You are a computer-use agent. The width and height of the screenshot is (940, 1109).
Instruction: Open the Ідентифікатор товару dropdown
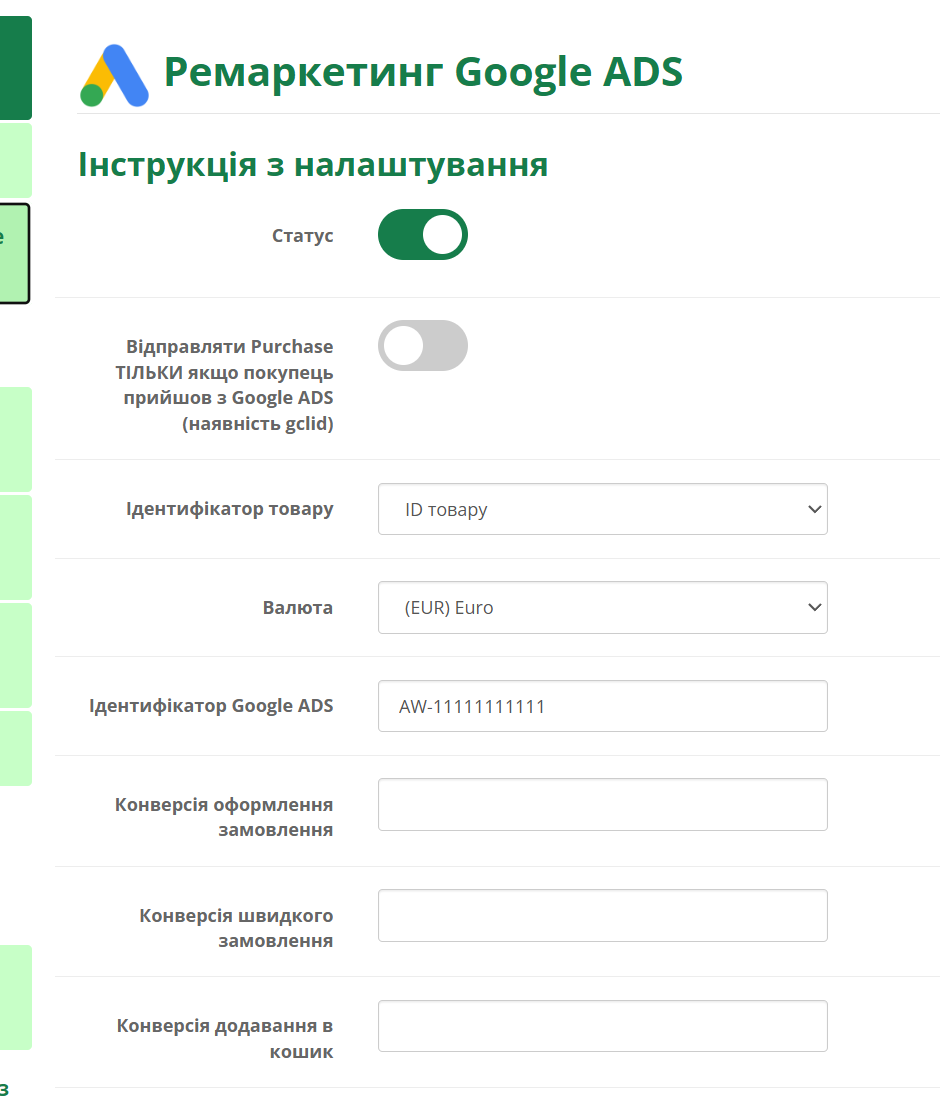(603, 509)
